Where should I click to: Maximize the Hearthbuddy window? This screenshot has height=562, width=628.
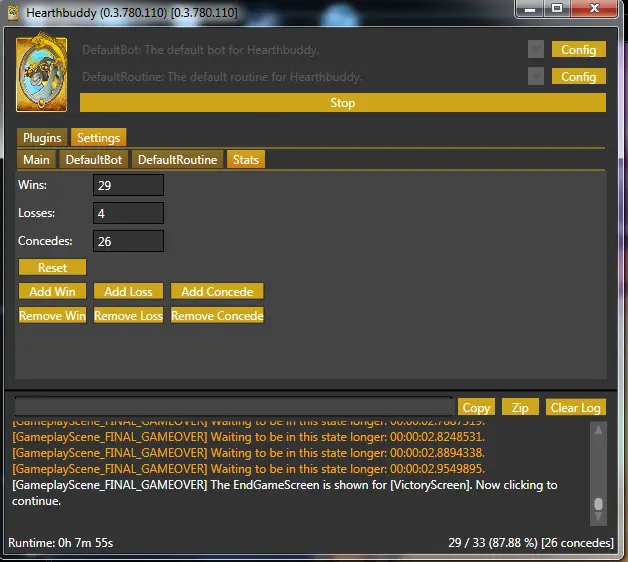point(557,9)
